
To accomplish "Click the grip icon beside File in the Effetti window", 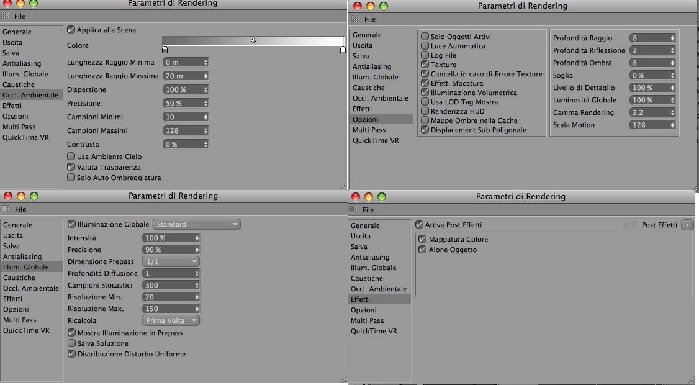I will pyautogui.click(x=354, y=210).
